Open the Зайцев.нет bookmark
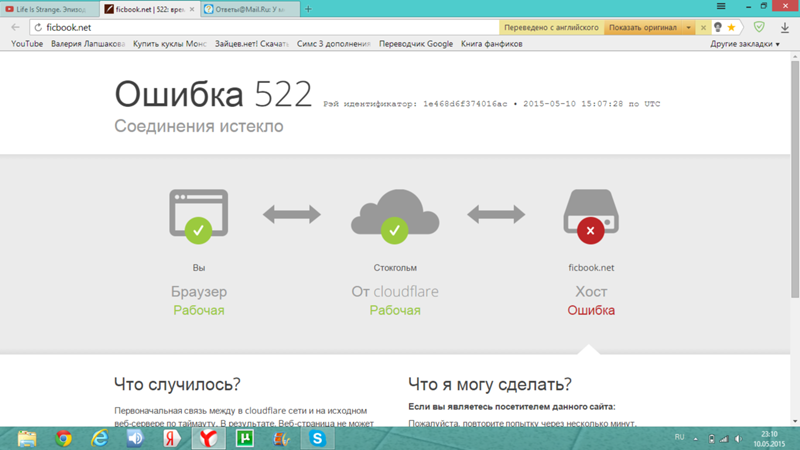Image resolution: width=800 pixels, height=450 pixels. click(x=252, y=44)
